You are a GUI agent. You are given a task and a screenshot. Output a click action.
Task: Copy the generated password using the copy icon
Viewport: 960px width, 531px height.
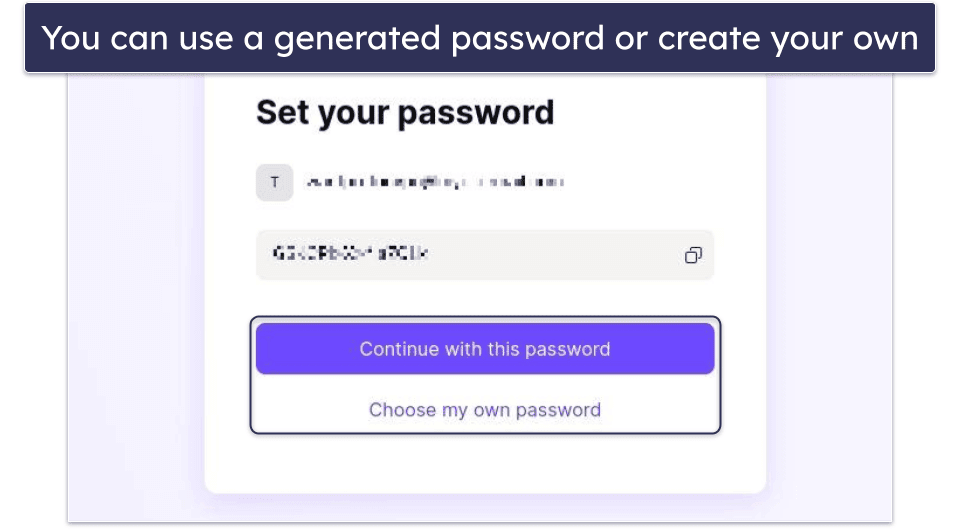pyautogui.click(x=693, y=256)
